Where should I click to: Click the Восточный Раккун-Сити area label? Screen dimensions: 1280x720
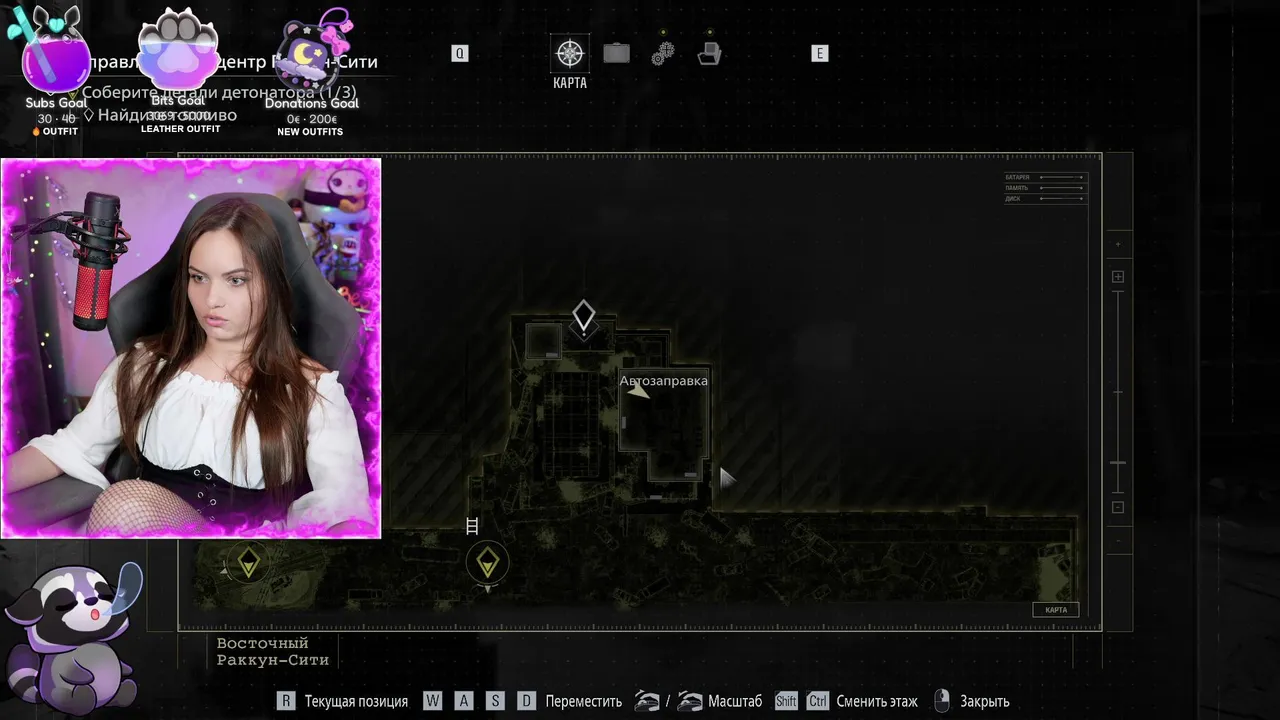click(273, 651)
